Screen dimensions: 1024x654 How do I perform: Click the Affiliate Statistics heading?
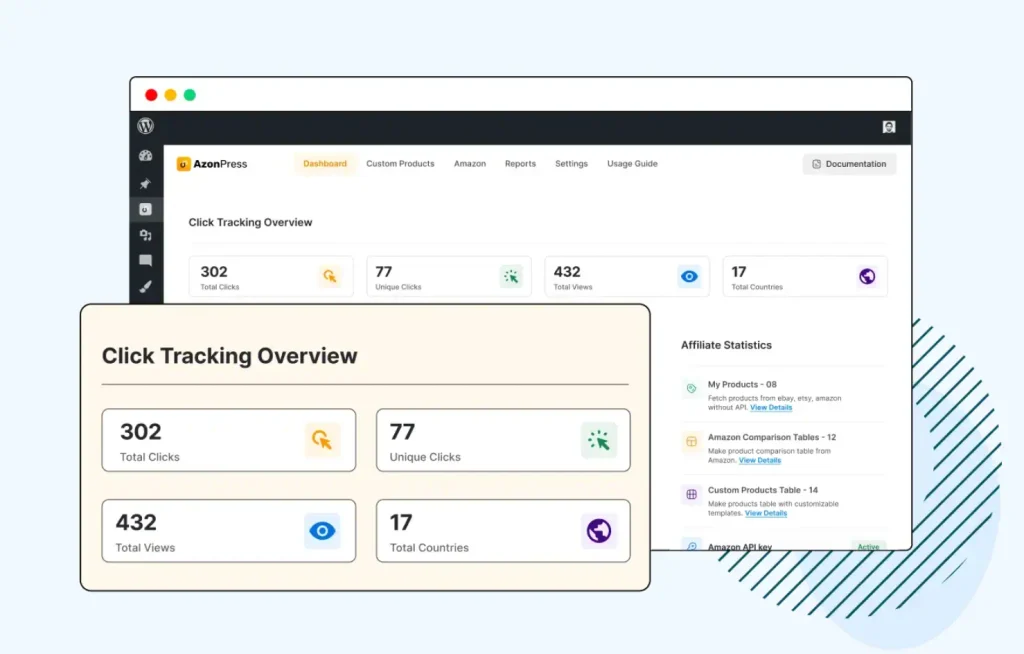point(726,345)
